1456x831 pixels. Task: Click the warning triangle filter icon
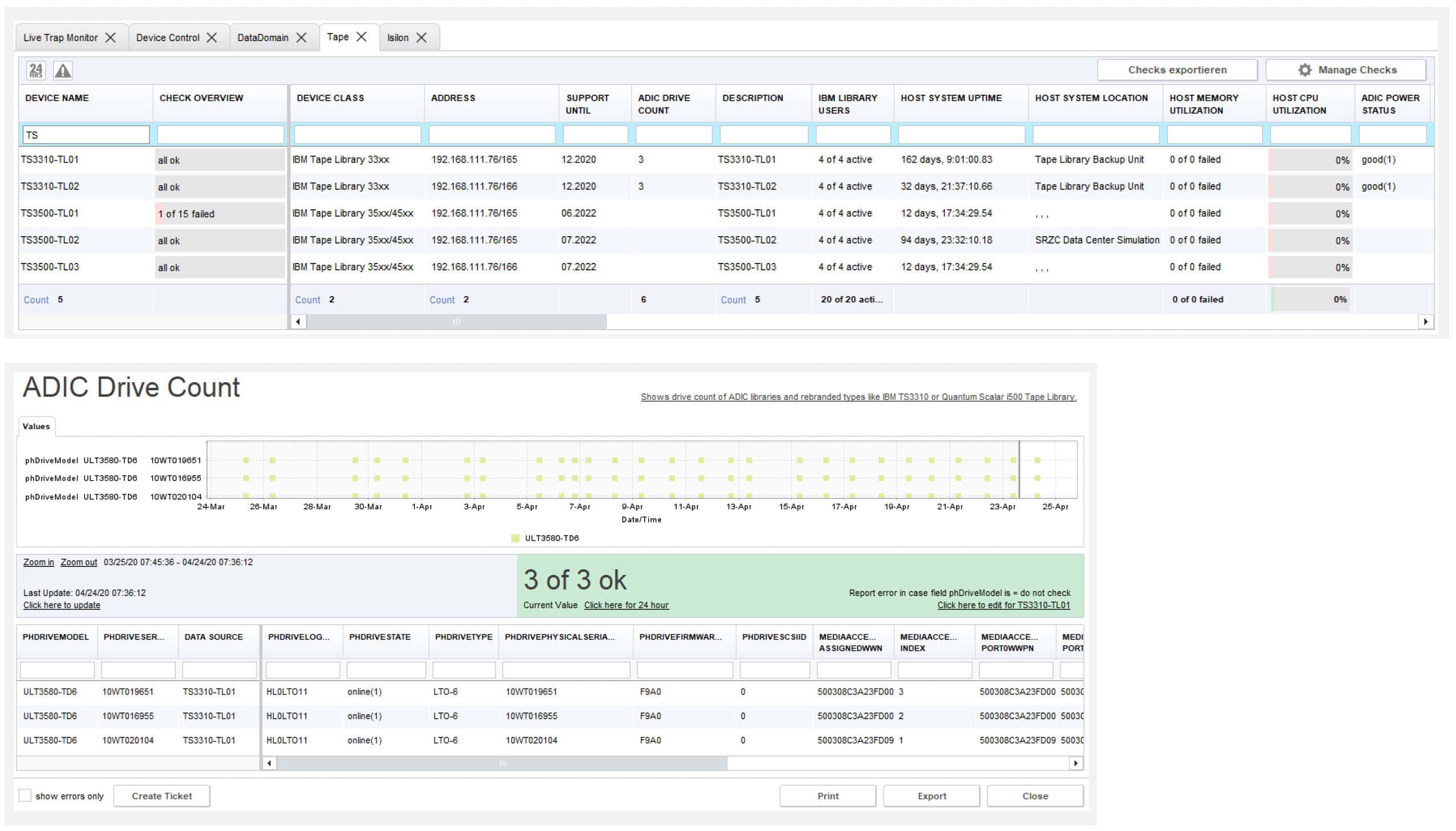point(63,70)
